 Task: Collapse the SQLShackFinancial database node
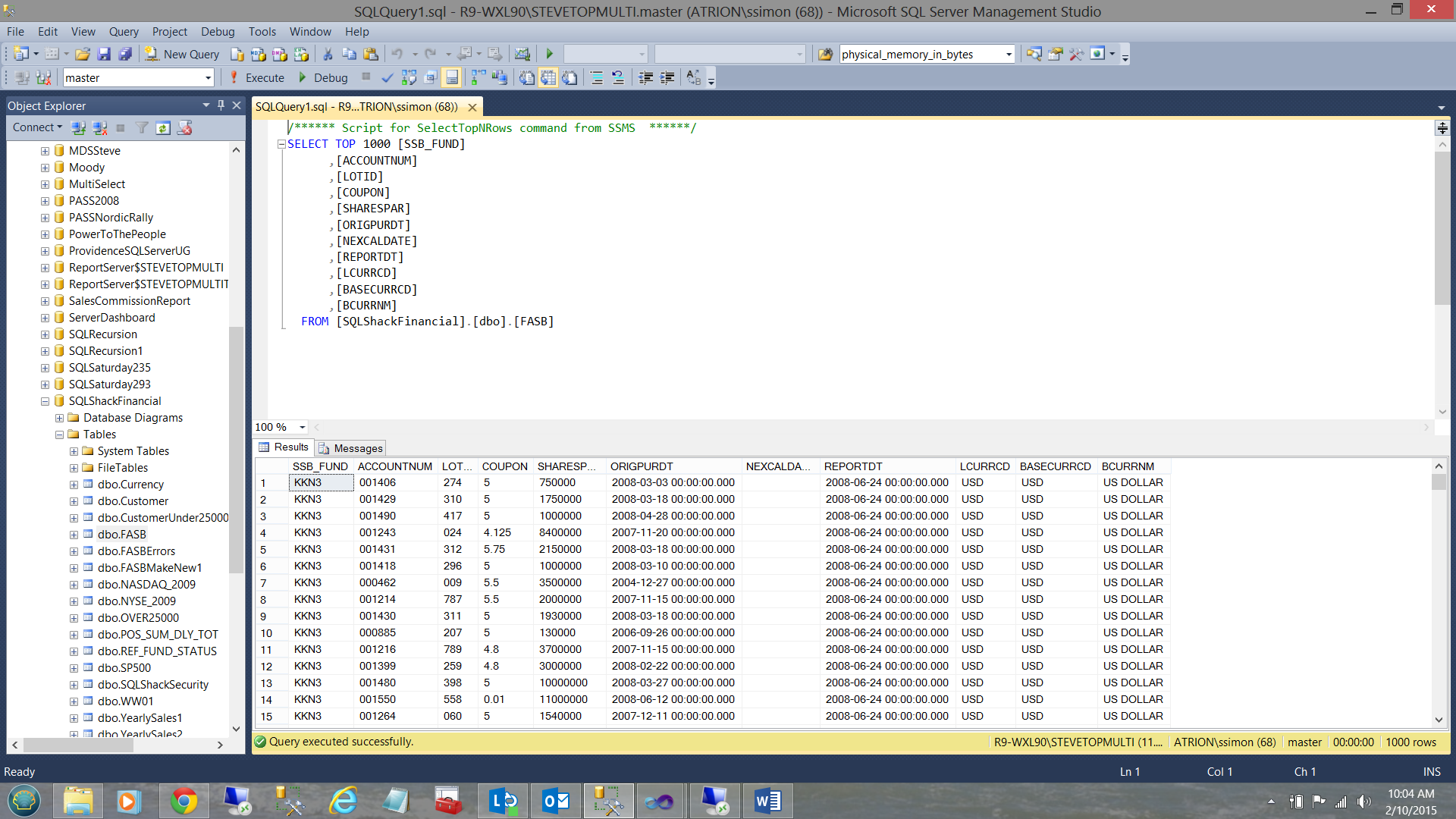(x=45, y=400)
